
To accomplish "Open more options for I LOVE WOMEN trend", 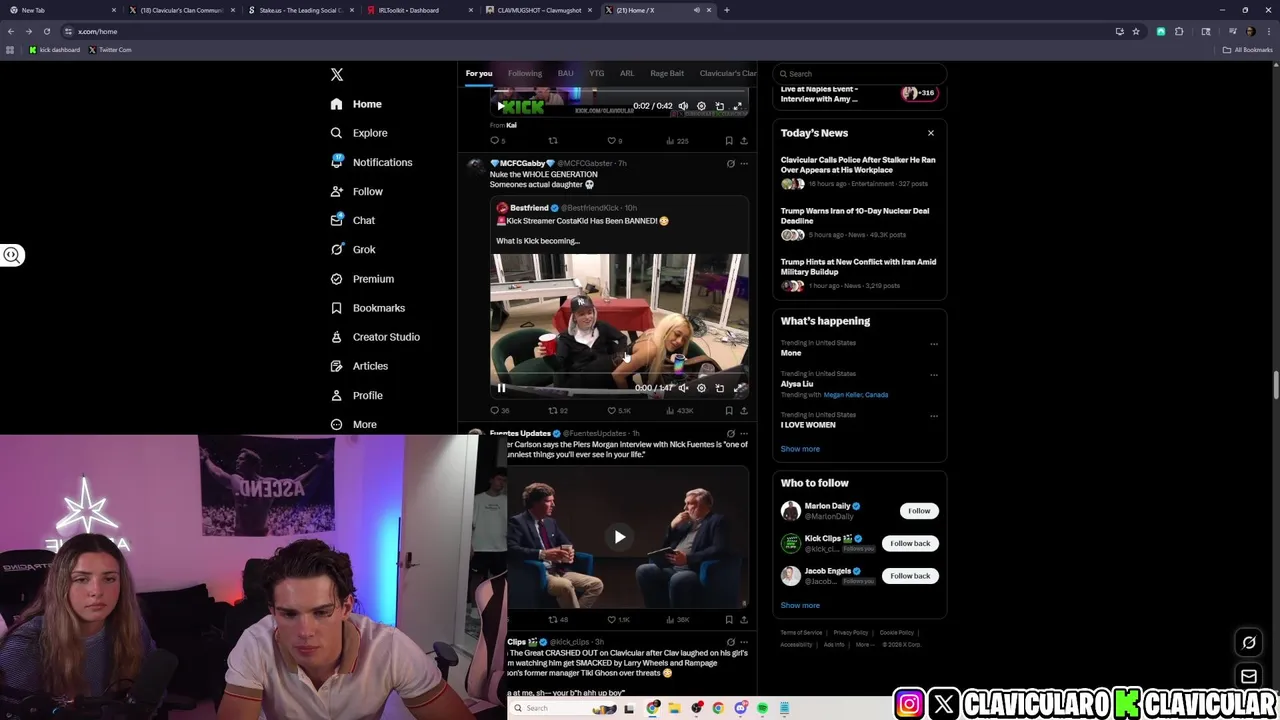I will click(934, 416).
